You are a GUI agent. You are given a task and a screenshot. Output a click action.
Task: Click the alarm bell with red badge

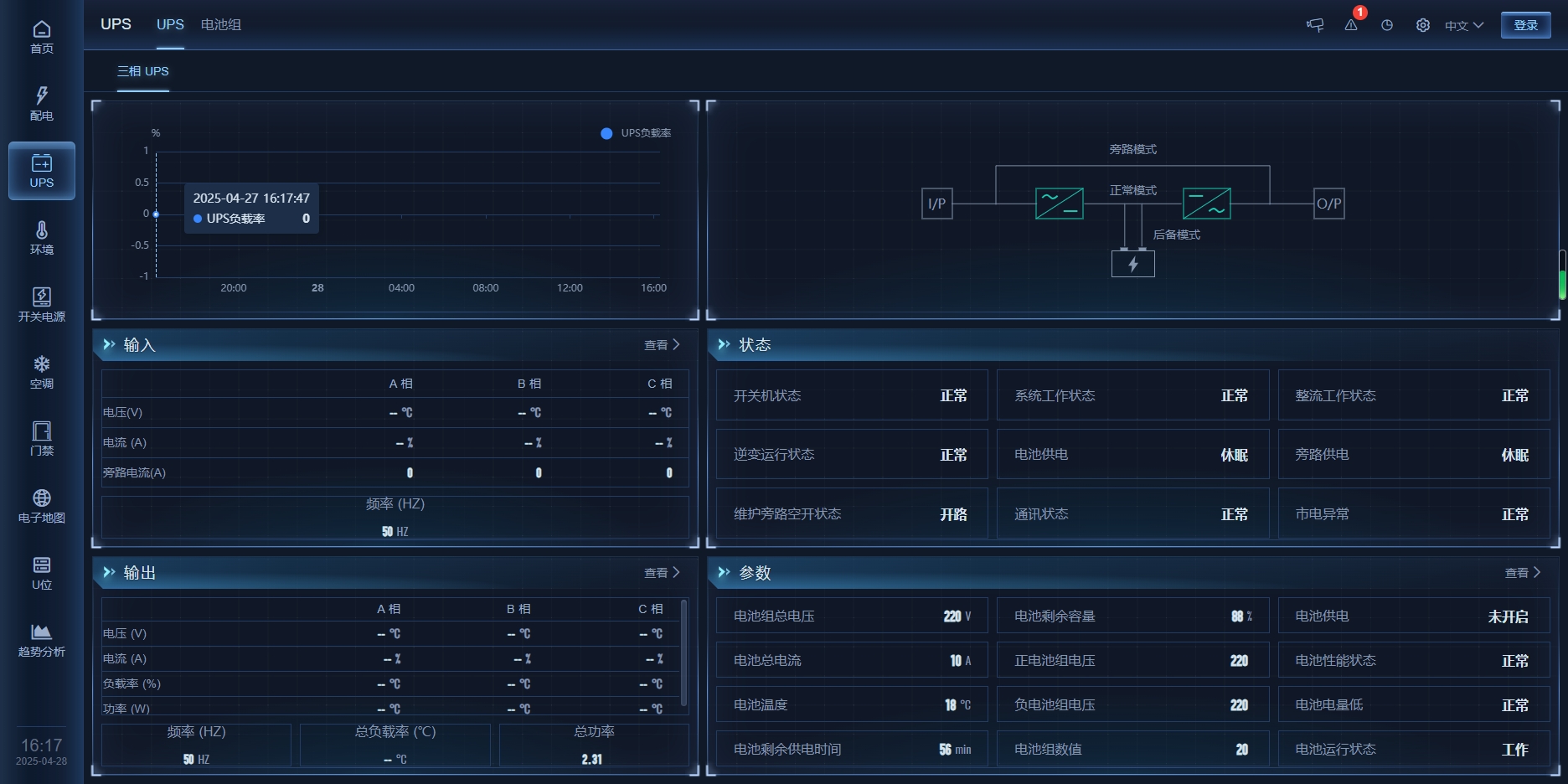1351,25
